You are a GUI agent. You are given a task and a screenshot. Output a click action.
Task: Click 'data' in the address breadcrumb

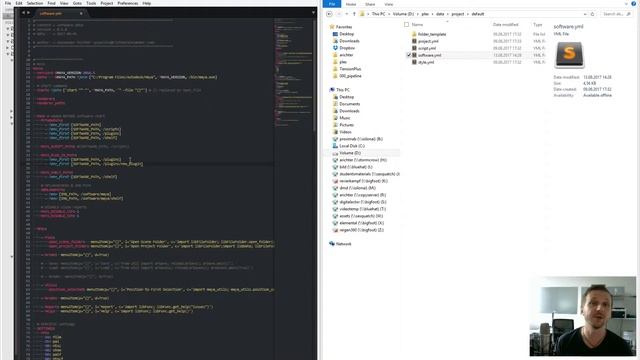(440, 14)
